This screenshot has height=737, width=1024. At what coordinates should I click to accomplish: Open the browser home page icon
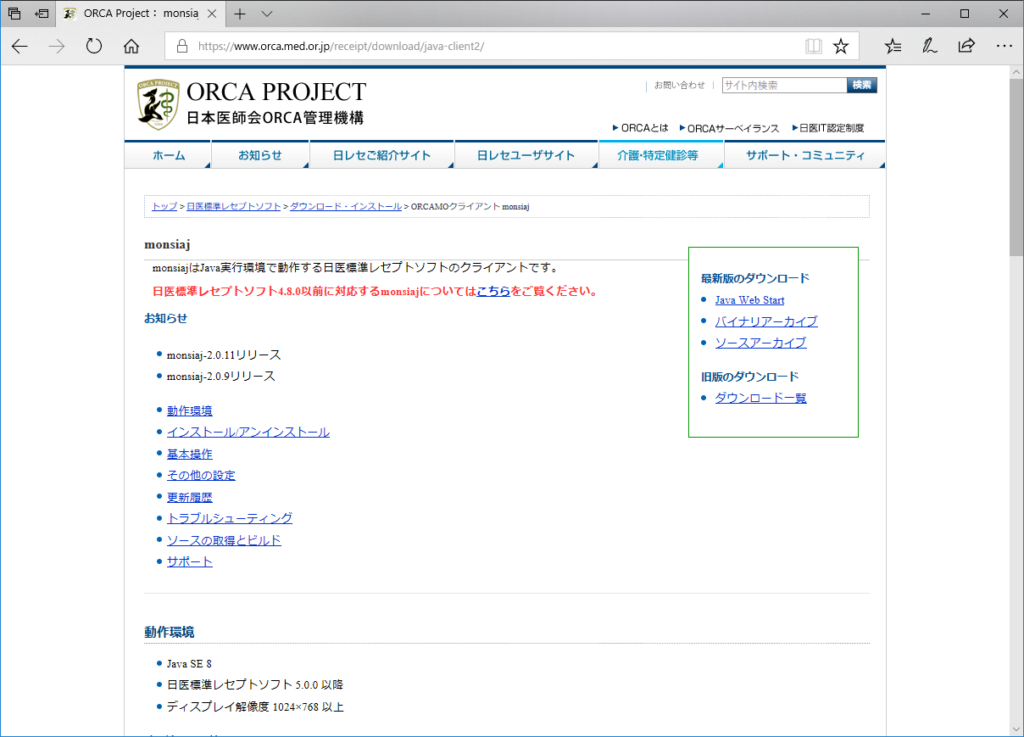pyautogui.click(x=131, y=46)
